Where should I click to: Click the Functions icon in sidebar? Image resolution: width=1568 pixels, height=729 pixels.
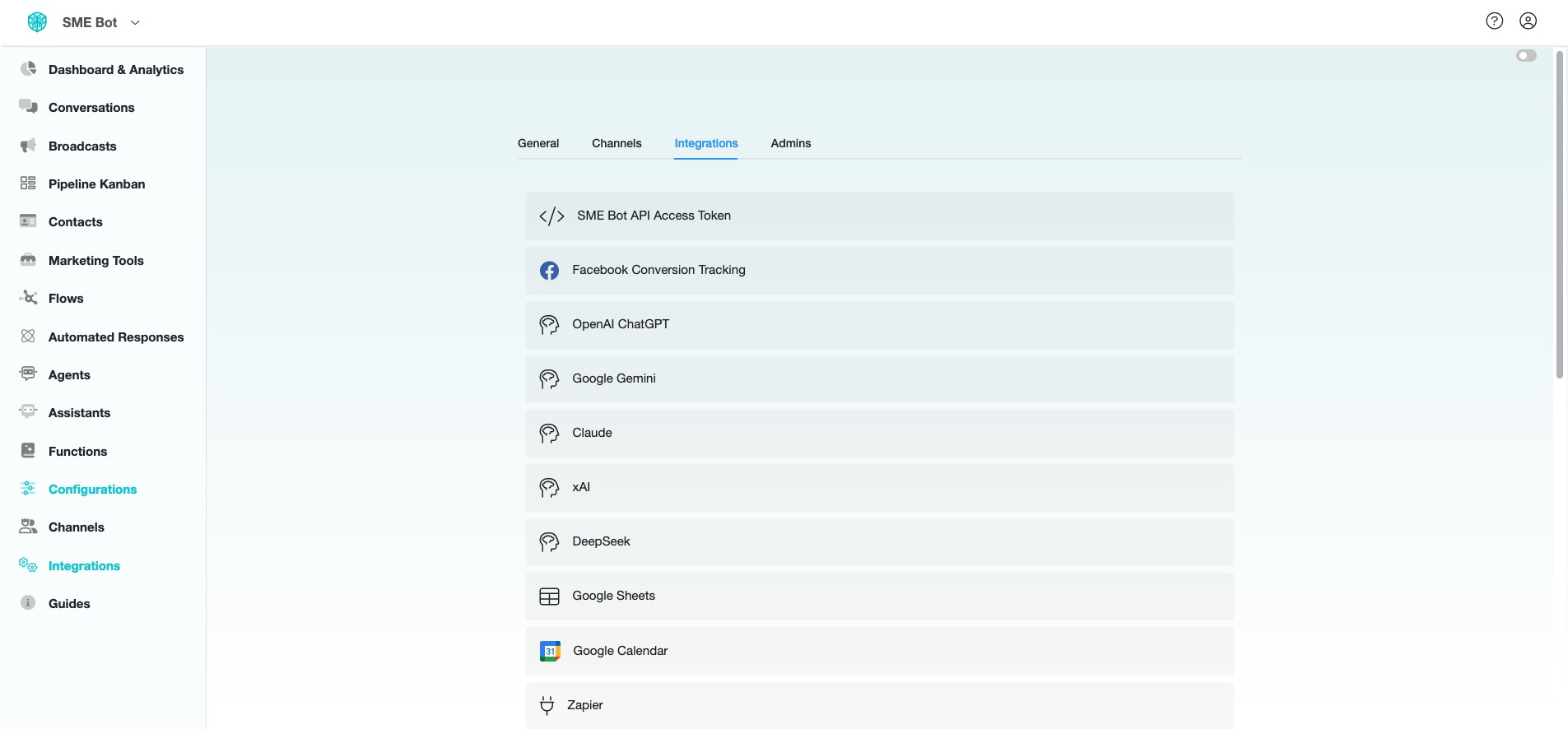click(28, 451)
